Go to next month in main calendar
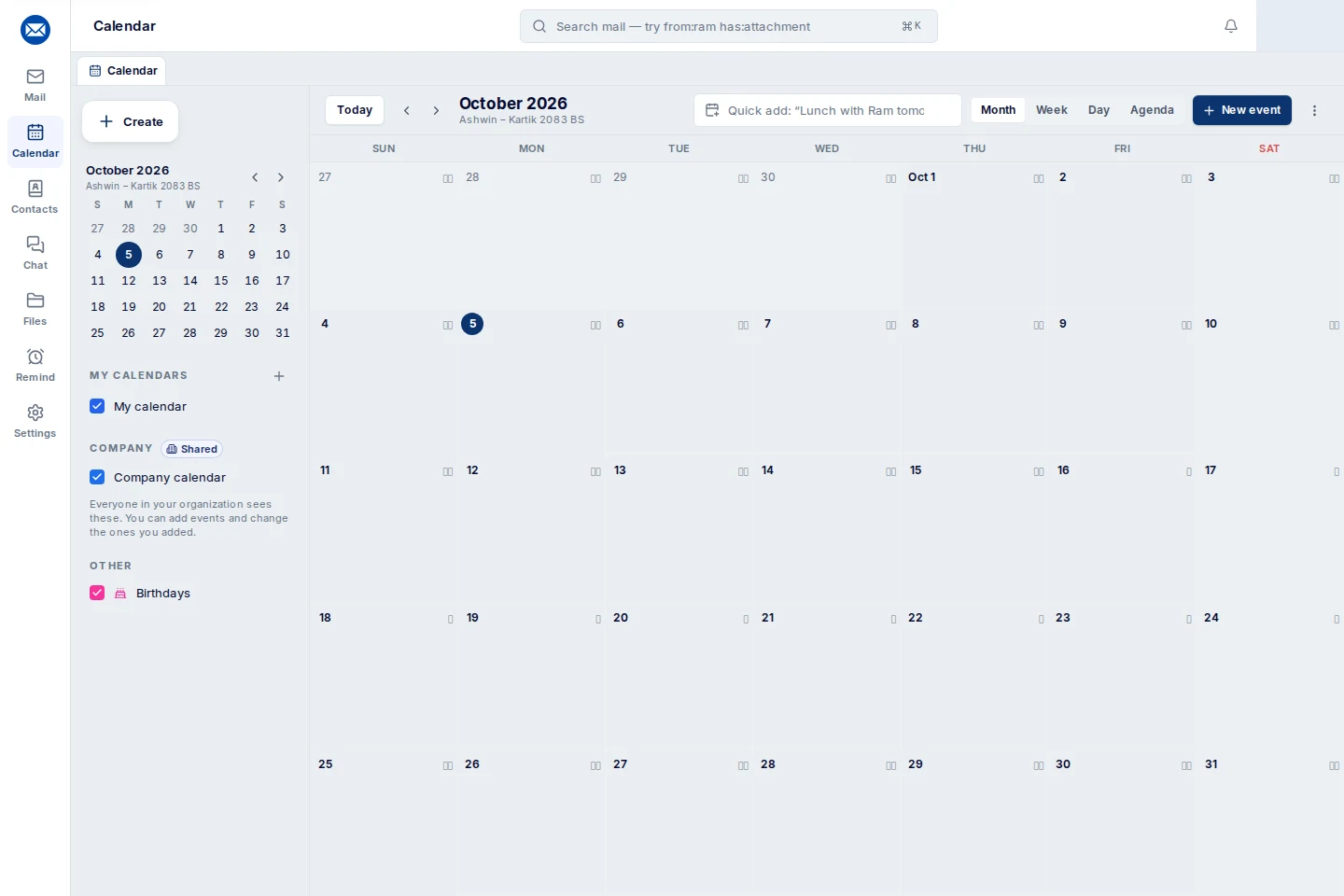 point(436,110)
